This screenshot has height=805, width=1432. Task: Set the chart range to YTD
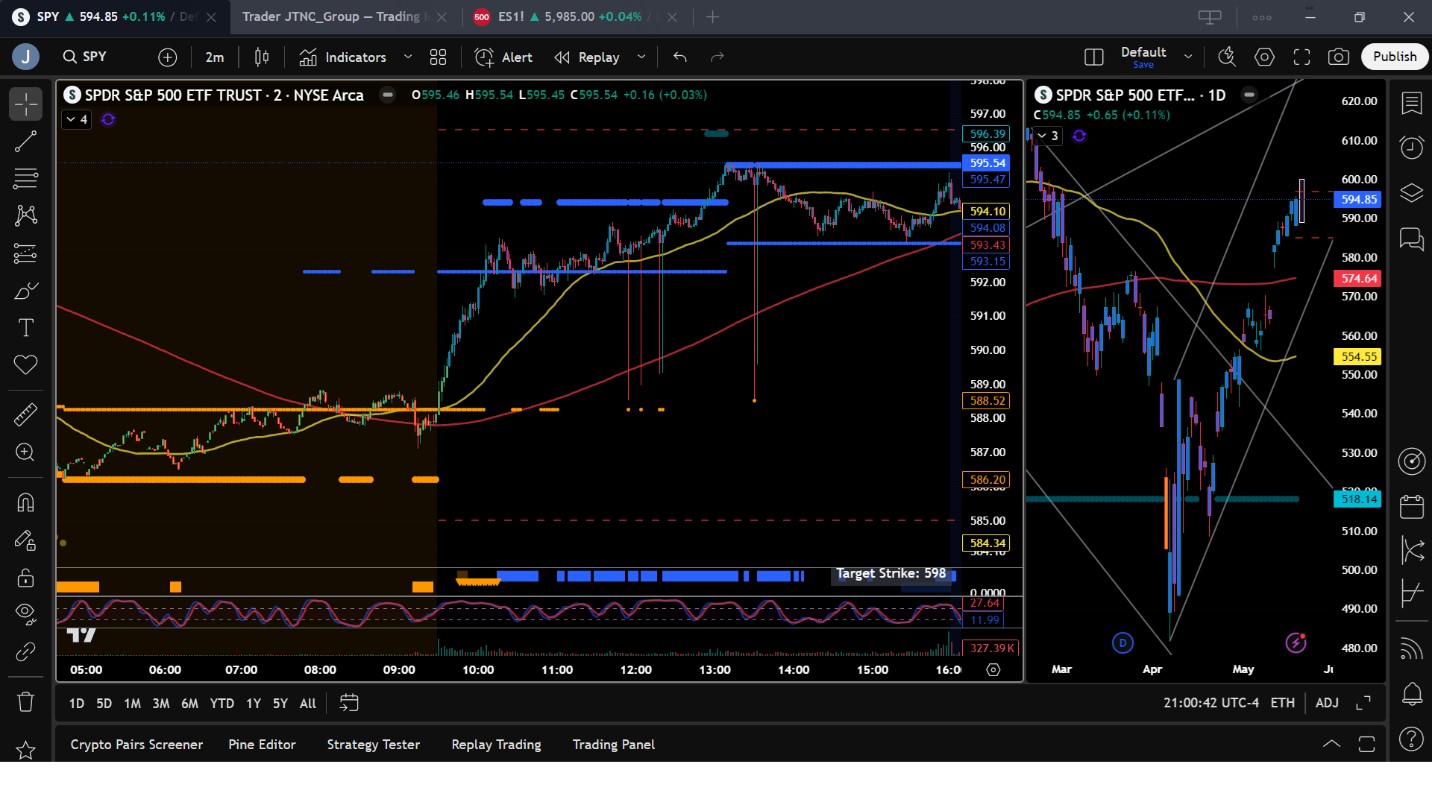222,703
